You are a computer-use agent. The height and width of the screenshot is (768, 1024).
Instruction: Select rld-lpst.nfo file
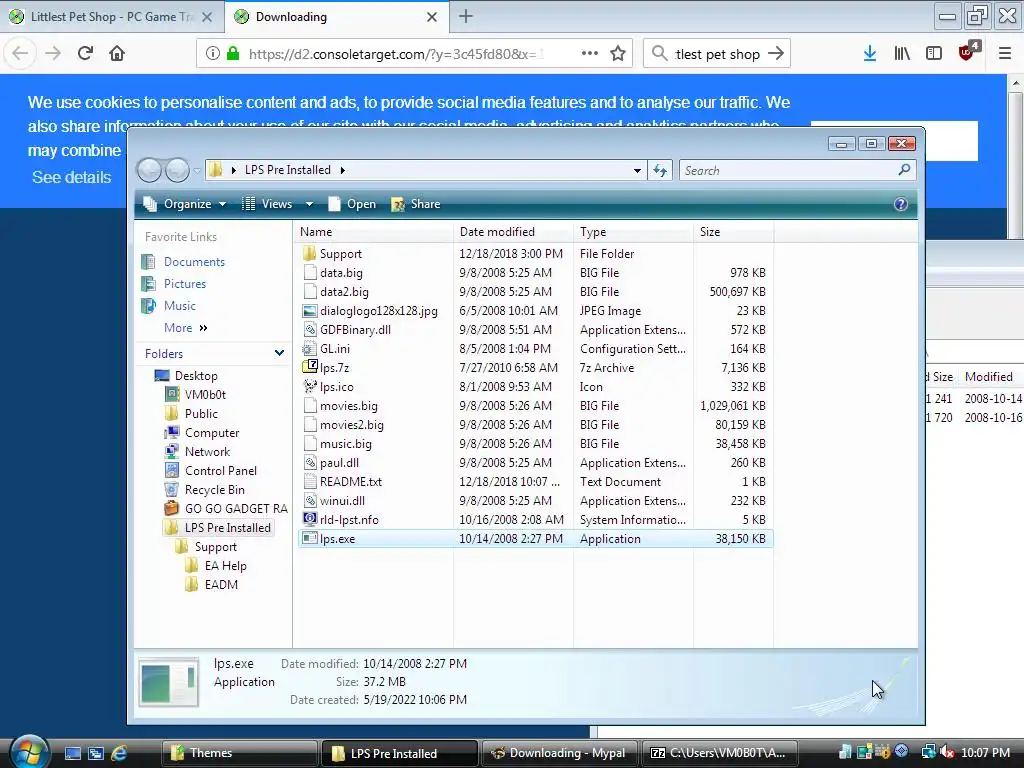pos(349,520)
